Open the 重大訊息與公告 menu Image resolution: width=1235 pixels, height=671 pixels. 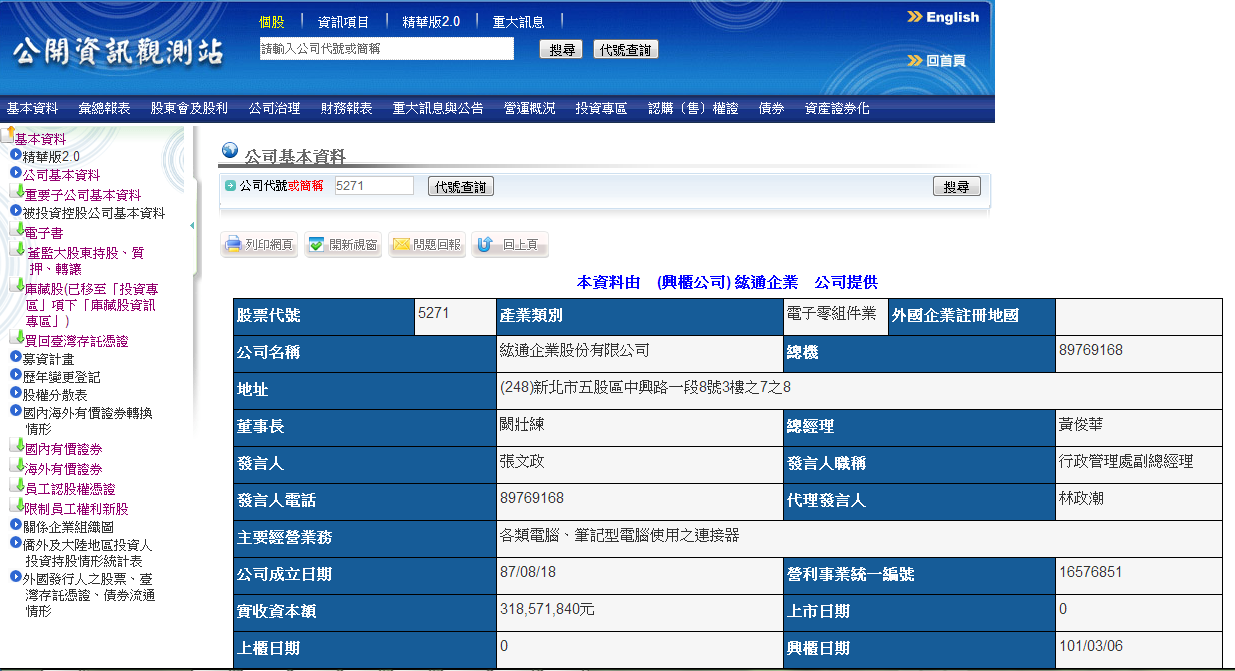pos(438,108)
